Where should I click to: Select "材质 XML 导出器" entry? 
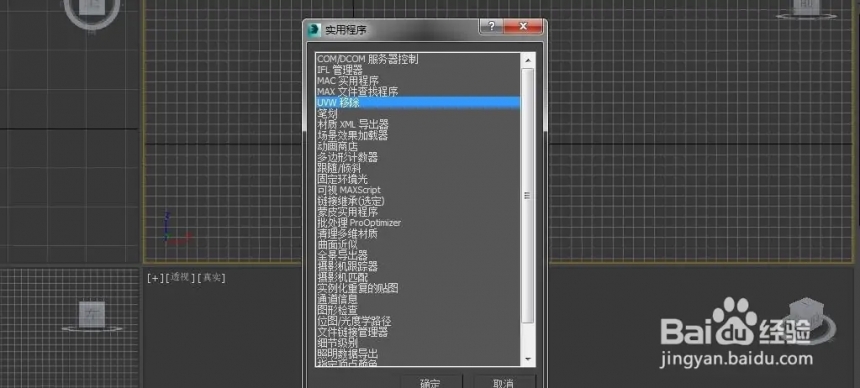(417, 125)
